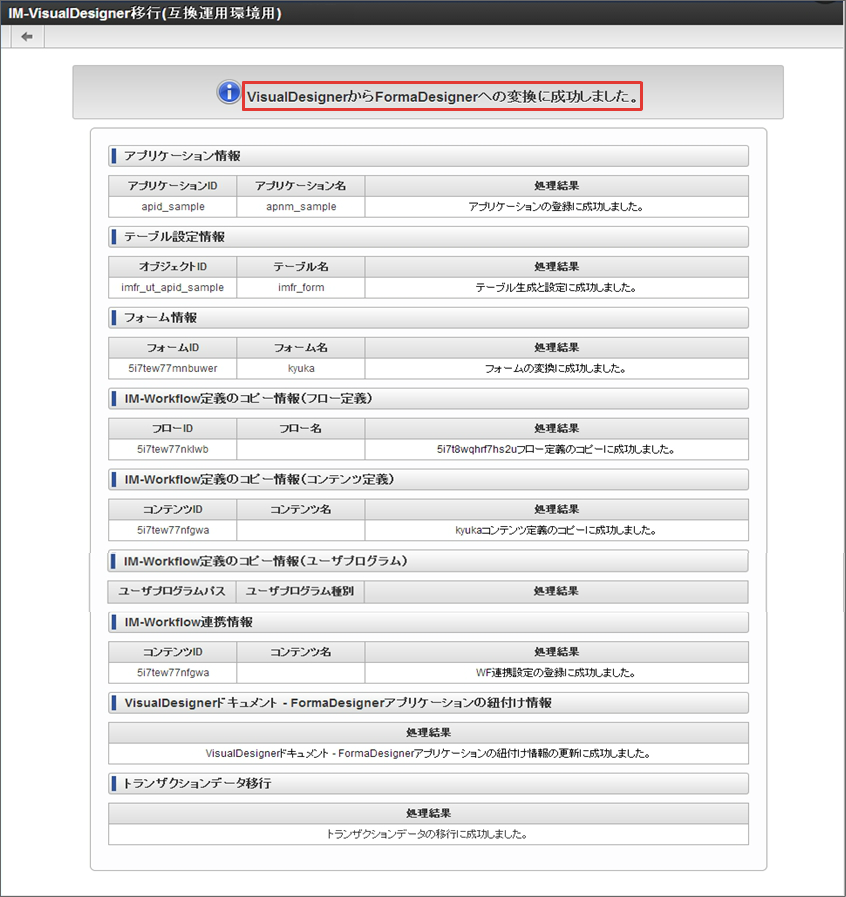Click the フロー定義 copy info section header

point(428,399)
